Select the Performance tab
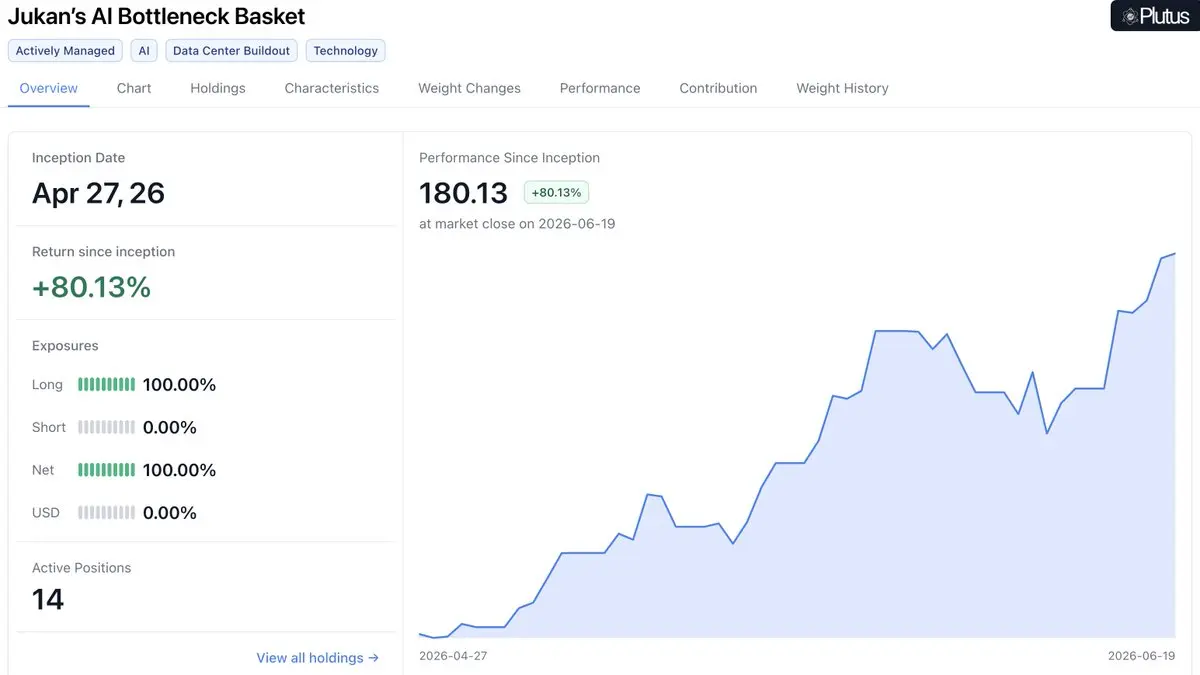Viewport: 1200px width, 675px height. [x=600, y=88]
